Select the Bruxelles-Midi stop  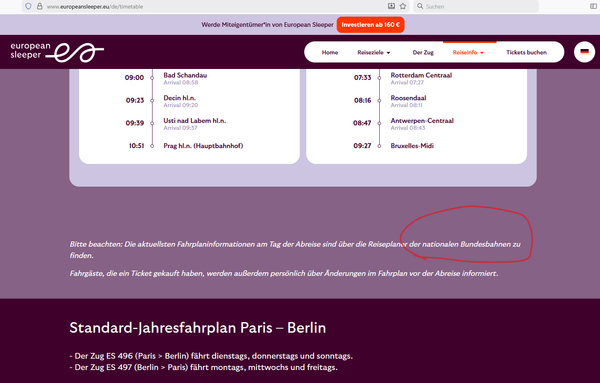point(412,146)
